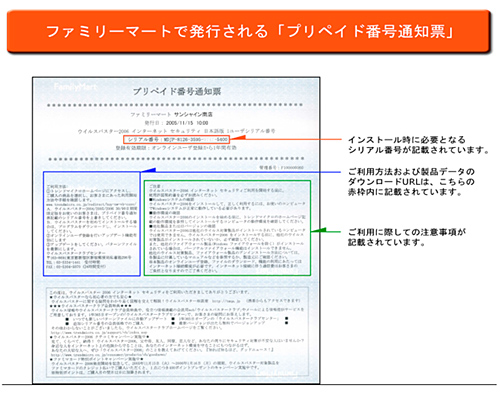Click the note インストール時に必要となる シリアル番号

click(x=418, y=145)
